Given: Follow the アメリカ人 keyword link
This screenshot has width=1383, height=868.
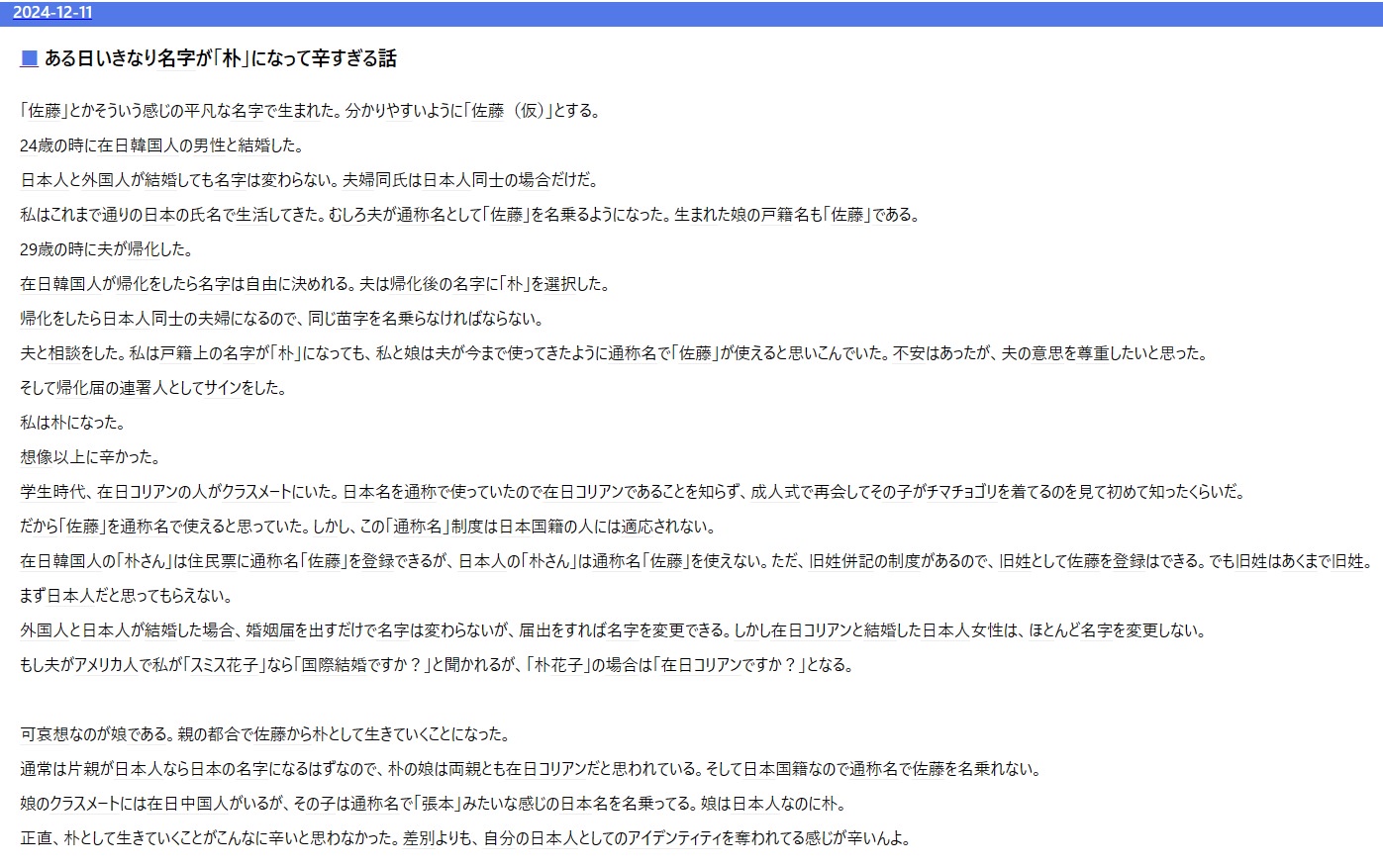Looking at the screenshot, I should point(106,665).
